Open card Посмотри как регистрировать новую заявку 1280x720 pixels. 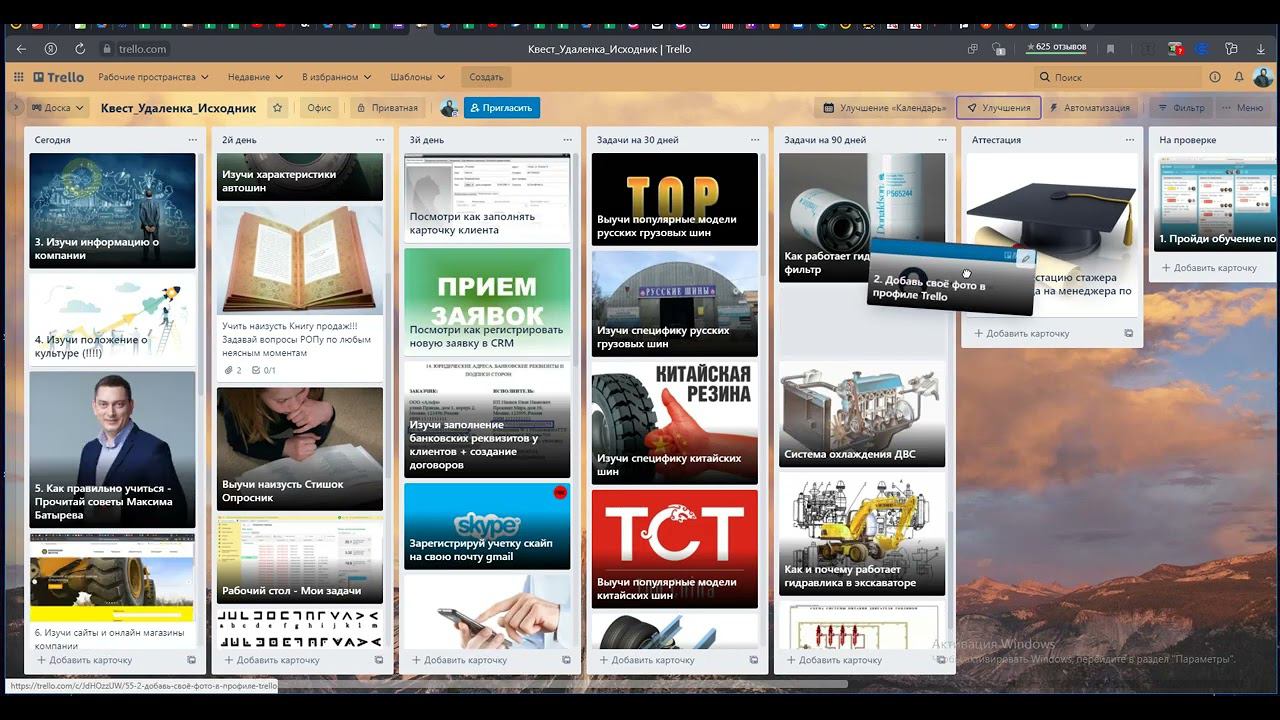(x=487, y=302)
